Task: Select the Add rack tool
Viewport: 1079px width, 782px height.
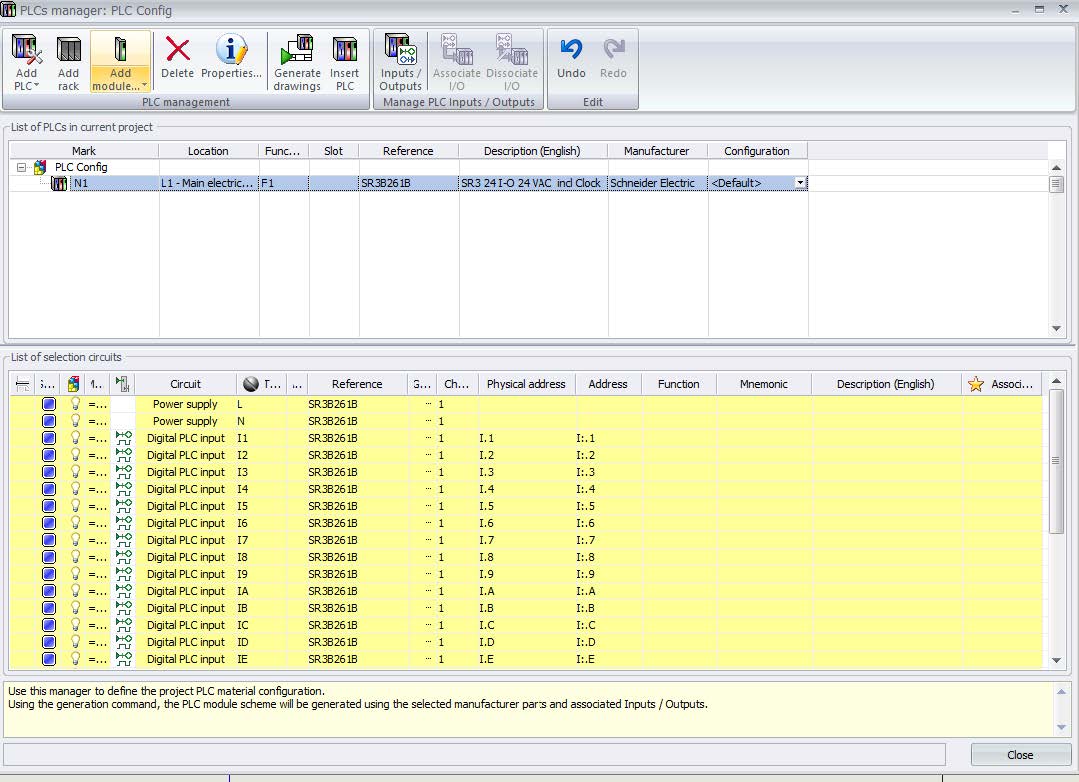Action: (68, 55)
